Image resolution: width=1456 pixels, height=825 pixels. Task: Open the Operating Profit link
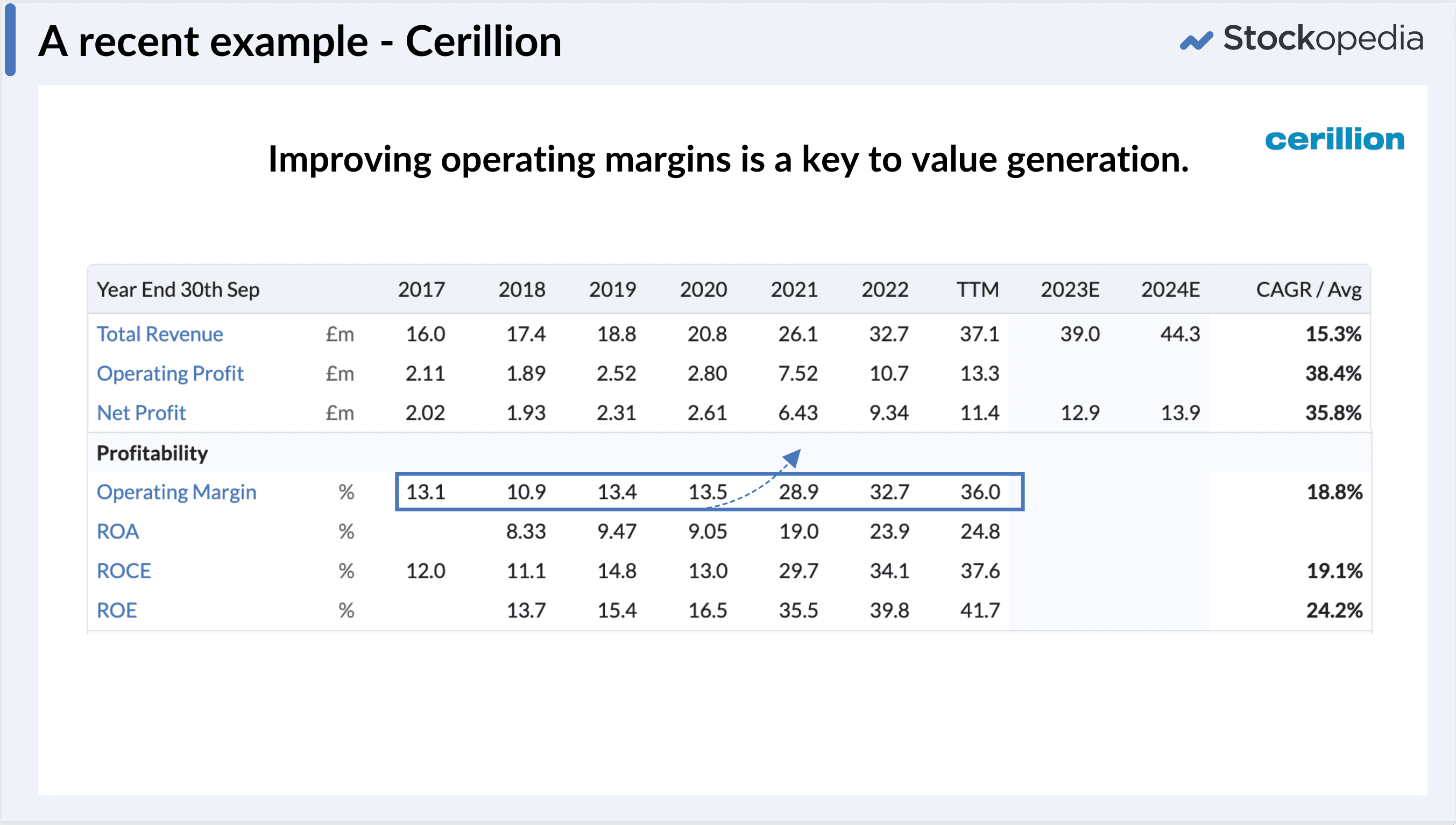click(x=170, y=374)
